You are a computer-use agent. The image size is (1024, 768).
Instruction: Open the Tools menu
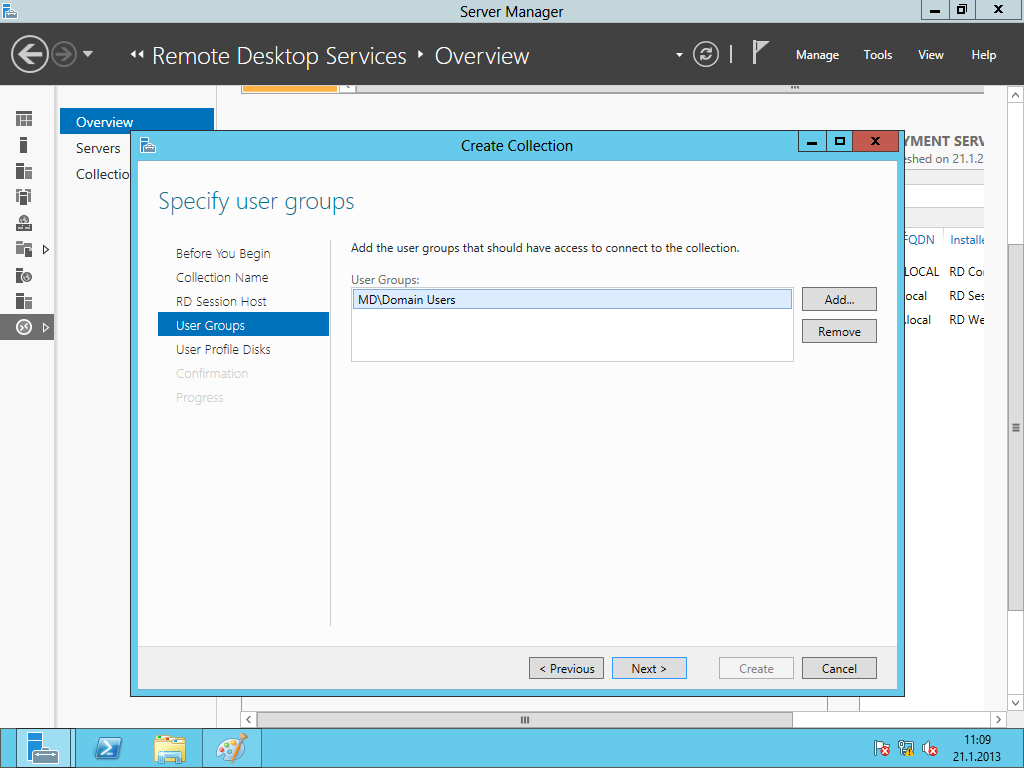point(877,55)
